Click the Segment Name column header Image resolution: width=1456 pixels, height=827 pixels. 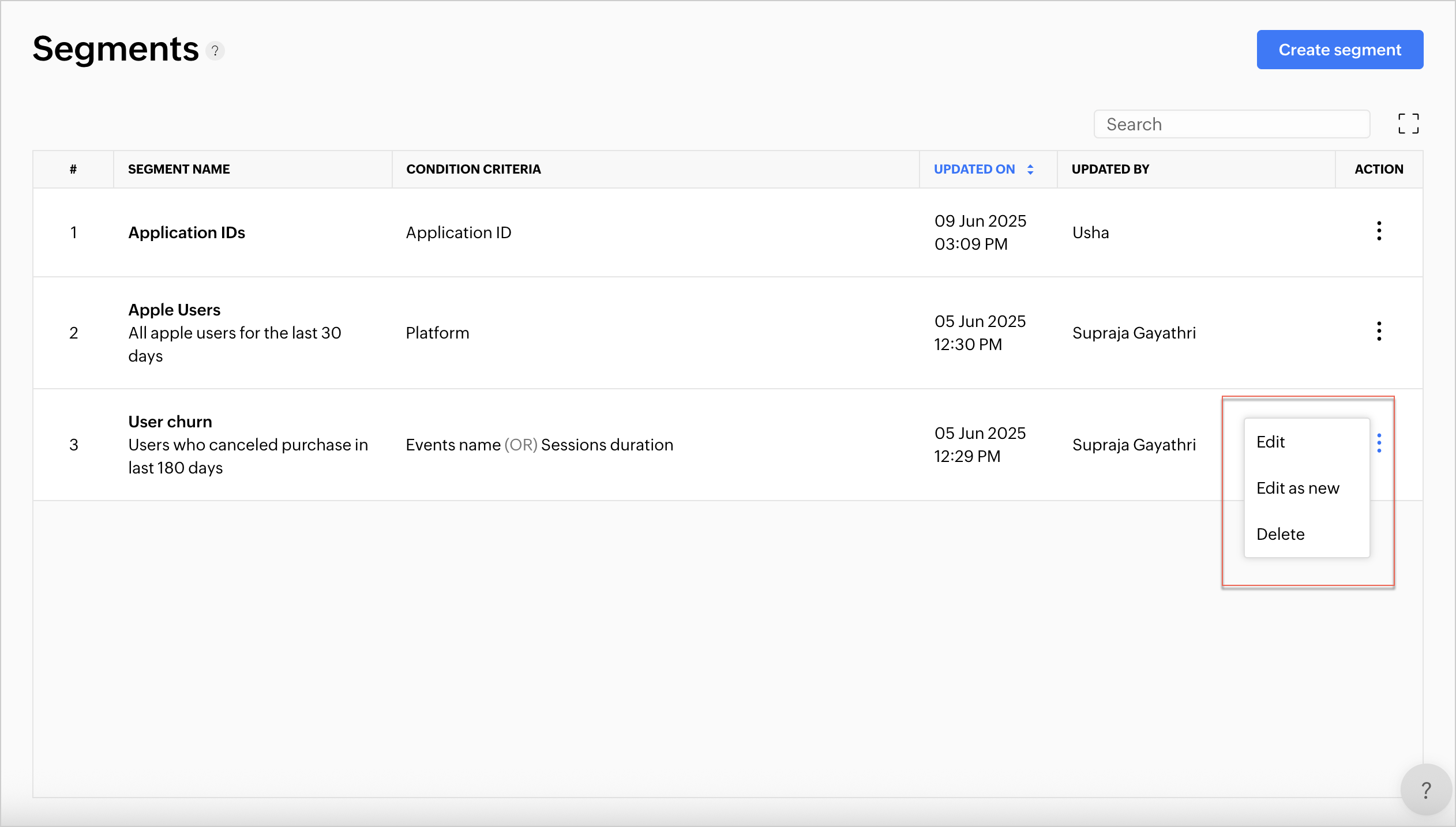click(179, 170)
